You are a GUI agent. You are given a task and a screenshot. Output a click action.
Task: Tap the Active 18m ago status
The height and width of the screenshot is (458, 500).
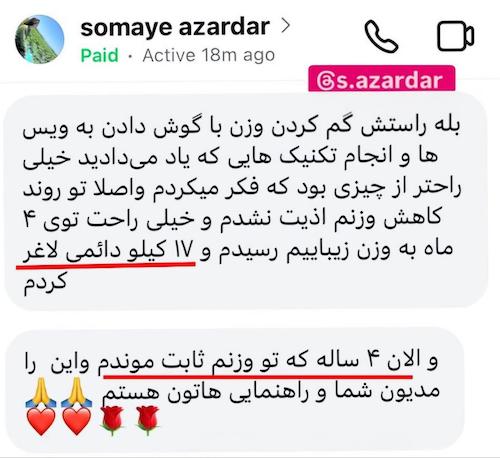[209, 55]
